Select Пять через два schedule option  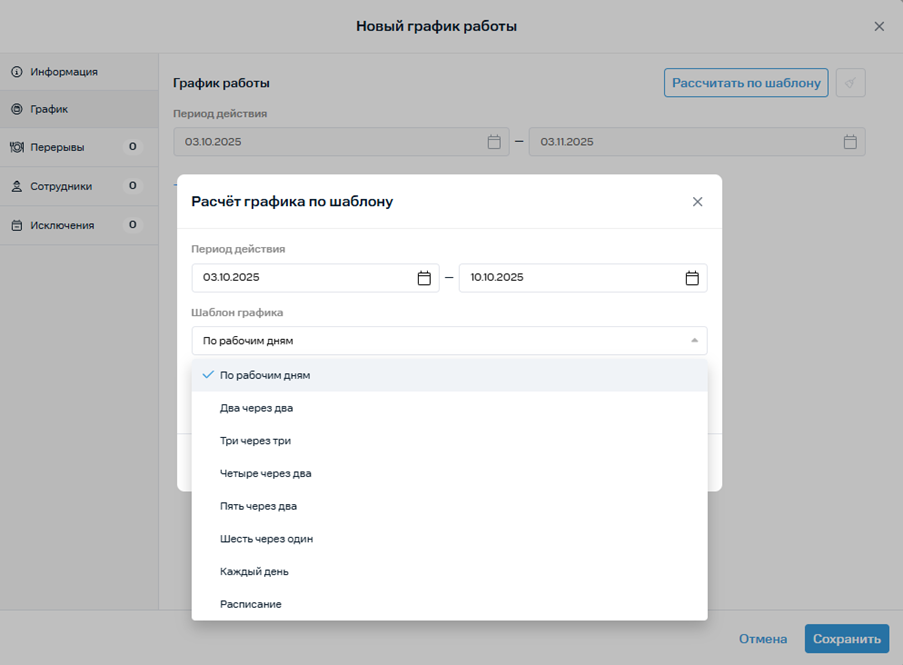258,506
